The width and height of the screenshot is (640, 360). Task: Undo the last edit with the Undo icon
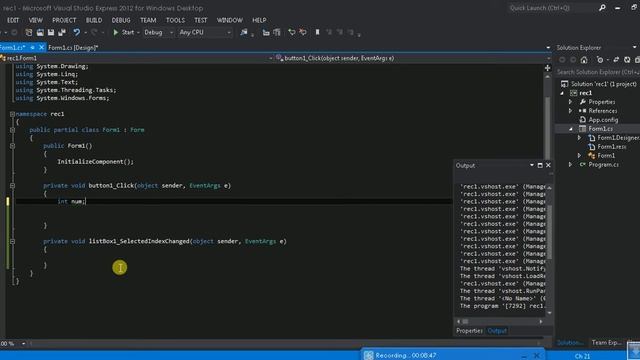click(76, 32)
